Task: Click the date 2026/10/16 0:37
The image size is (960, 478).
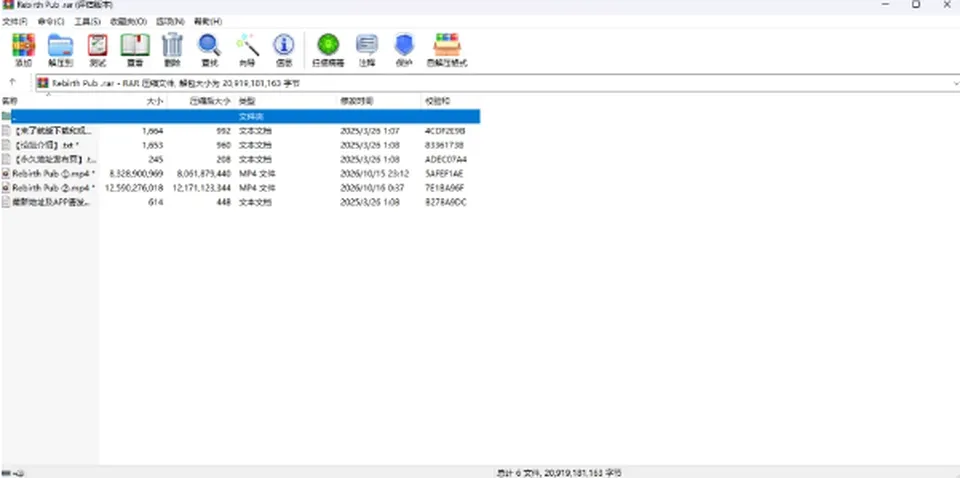Action: 372,187
